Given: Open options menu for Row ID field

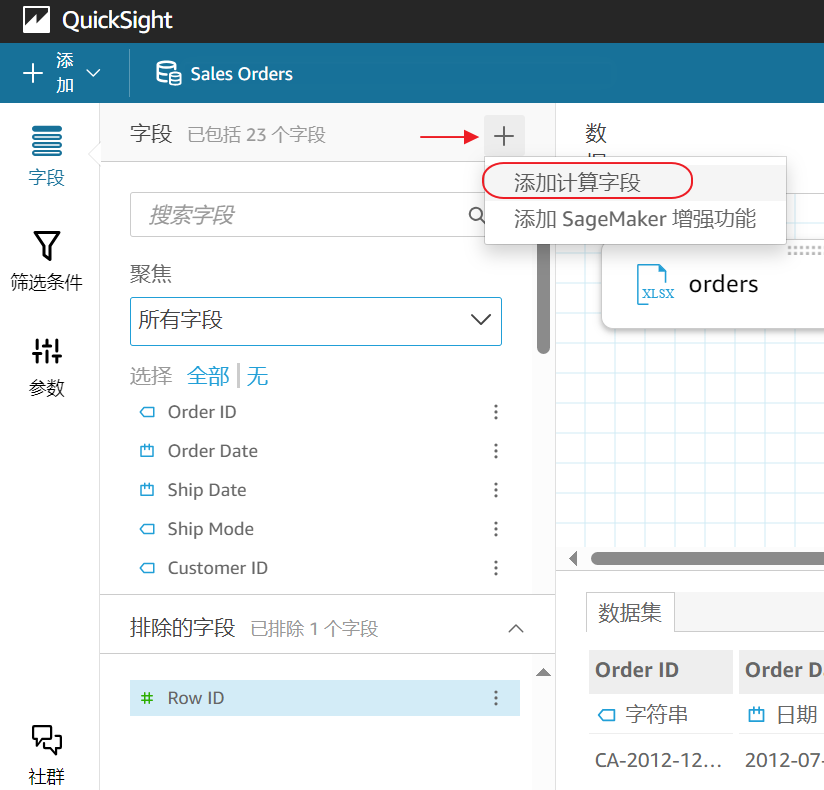Looking at the screenshot, I should point(496,698).
